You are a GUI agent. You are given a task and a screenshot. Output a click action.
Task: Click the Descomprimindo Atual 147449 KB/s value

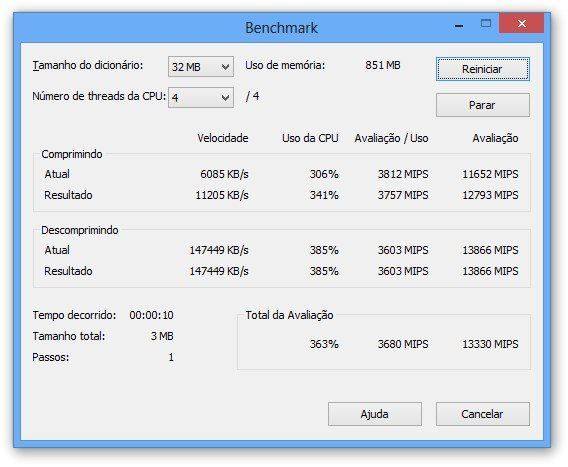click(219, 250)
